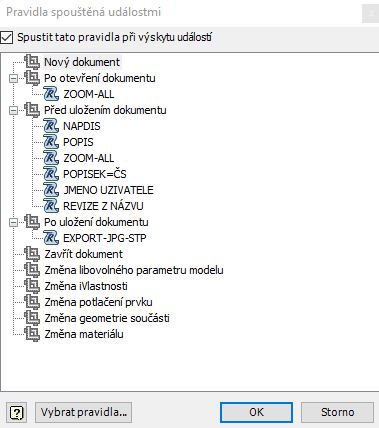Select the Změna potlačení prvku event label
379x428 pixels.
[98, 302]
